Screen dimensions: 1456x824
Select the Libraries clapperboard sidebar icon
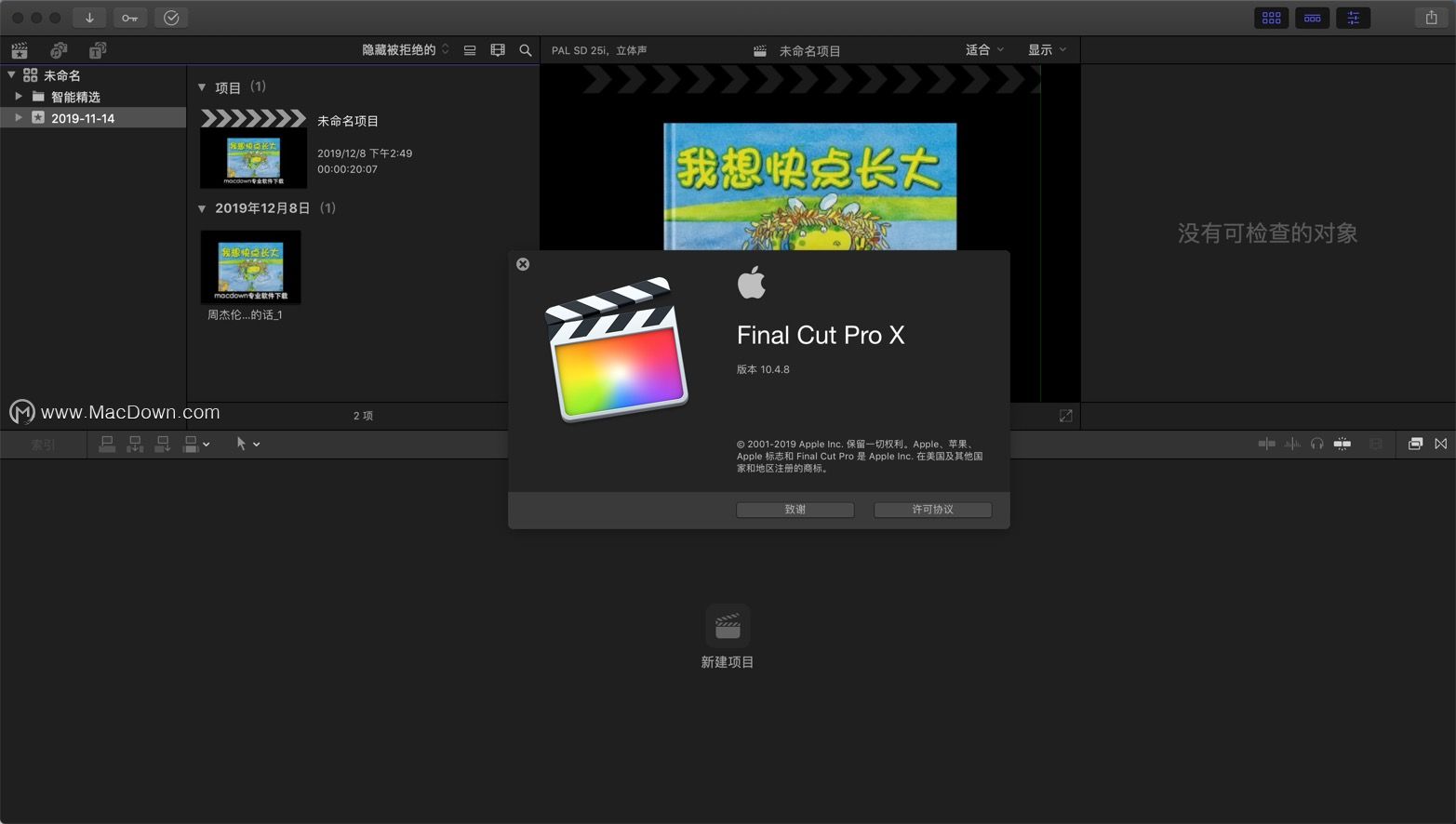19,49
